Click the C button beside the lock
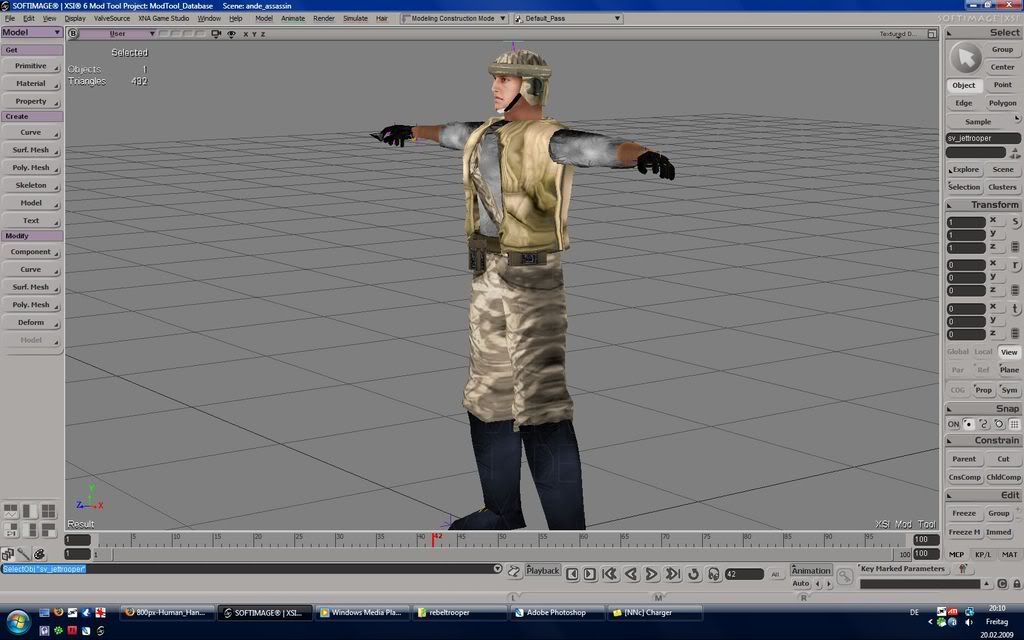Screen dimensions: 1024x640 pyautogui.click(x=1002, y=584)
